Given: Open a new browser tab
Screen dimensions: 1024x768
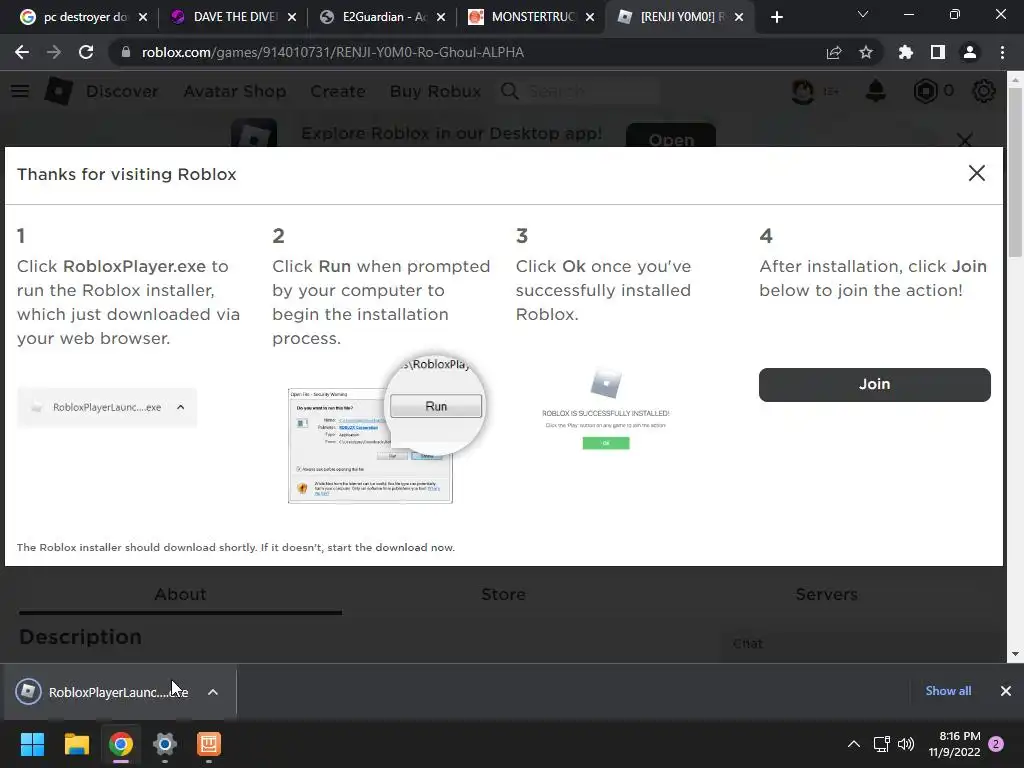Looking at the screenshot, I should [776, 18].
